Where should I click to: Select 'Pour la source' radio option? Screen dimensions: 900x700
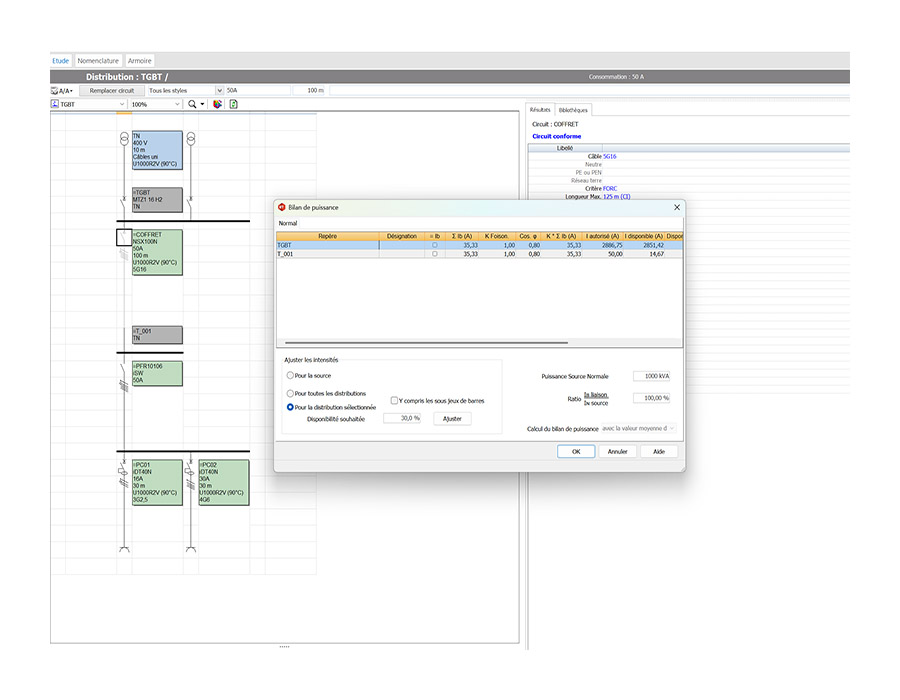pos(290,375)
